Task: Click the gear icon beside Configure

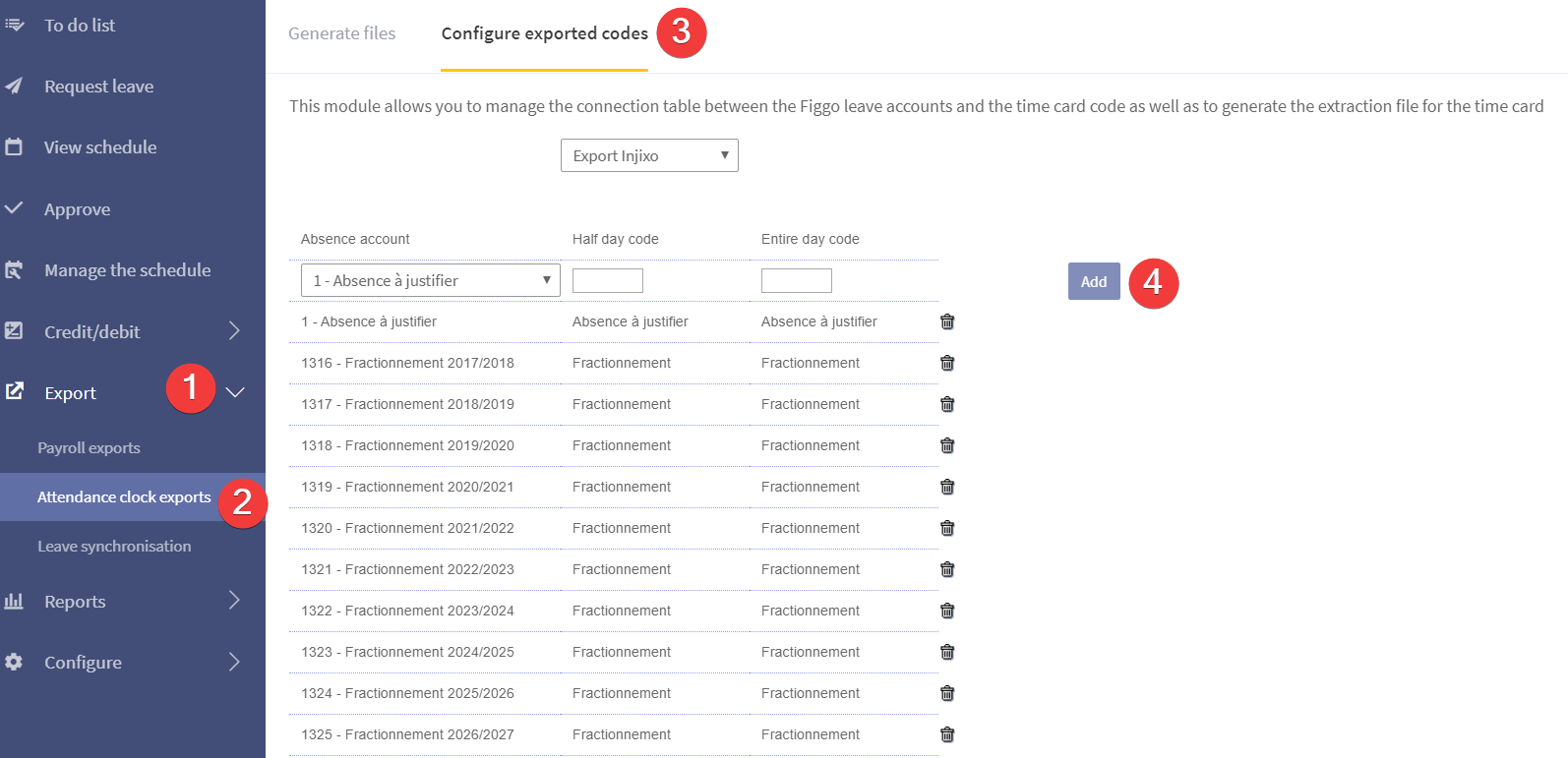Action: point(14,662)
